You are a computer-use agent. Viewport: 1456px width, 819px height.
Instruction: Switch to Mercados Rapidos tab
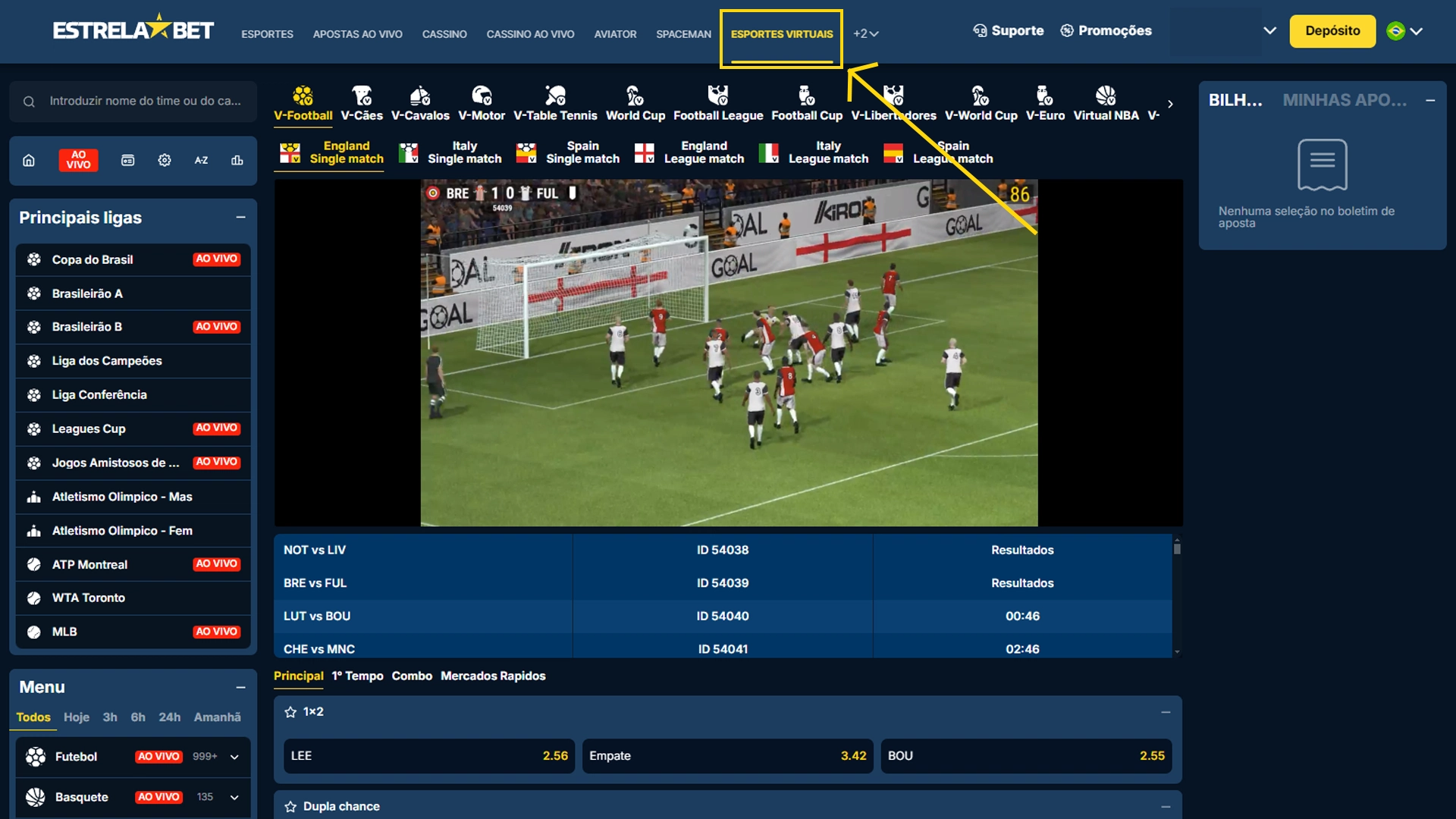[x=493, y=676]
